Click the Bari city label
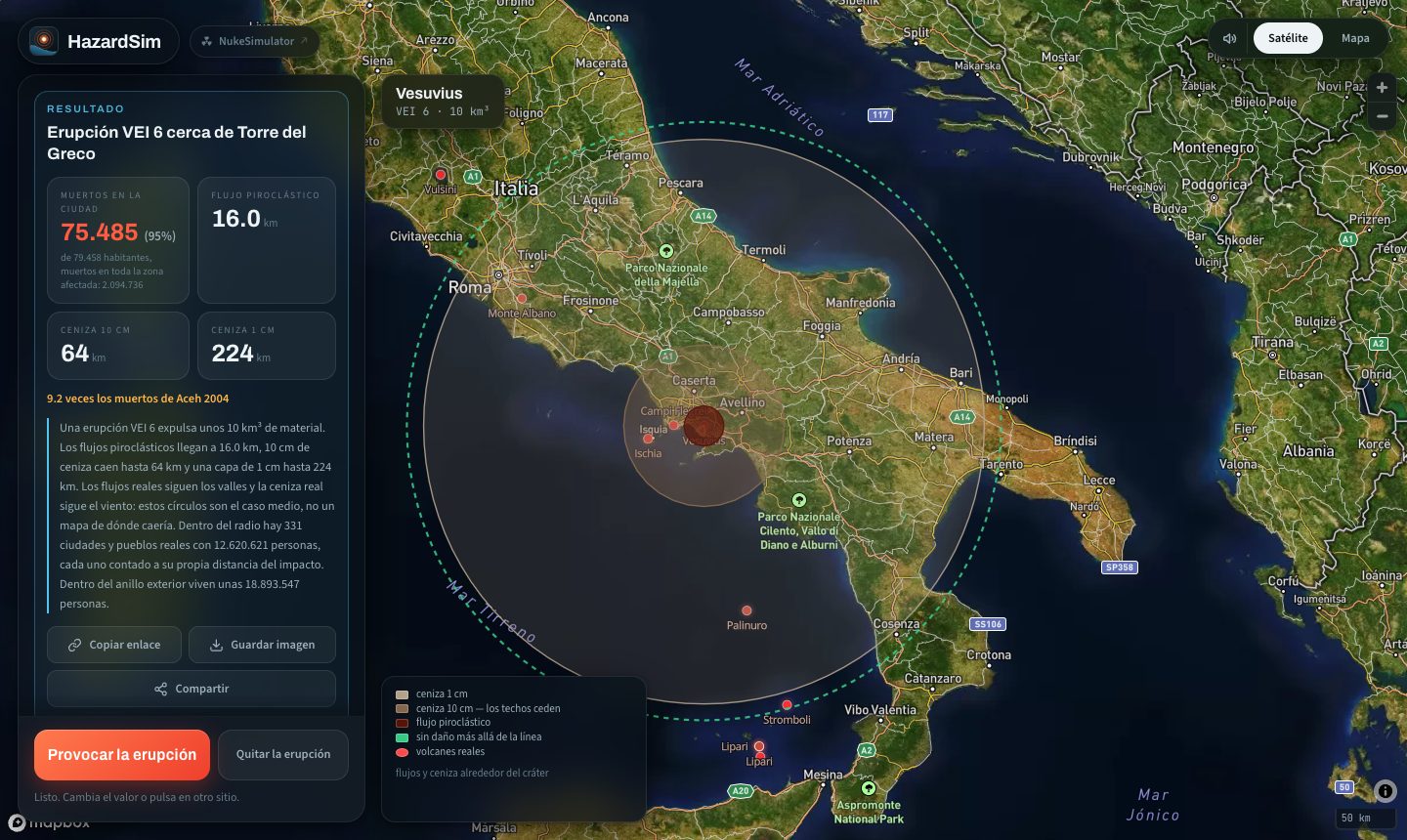Image resolution: width=1407 pixels, height=840 pixels. tap(961, 373)
